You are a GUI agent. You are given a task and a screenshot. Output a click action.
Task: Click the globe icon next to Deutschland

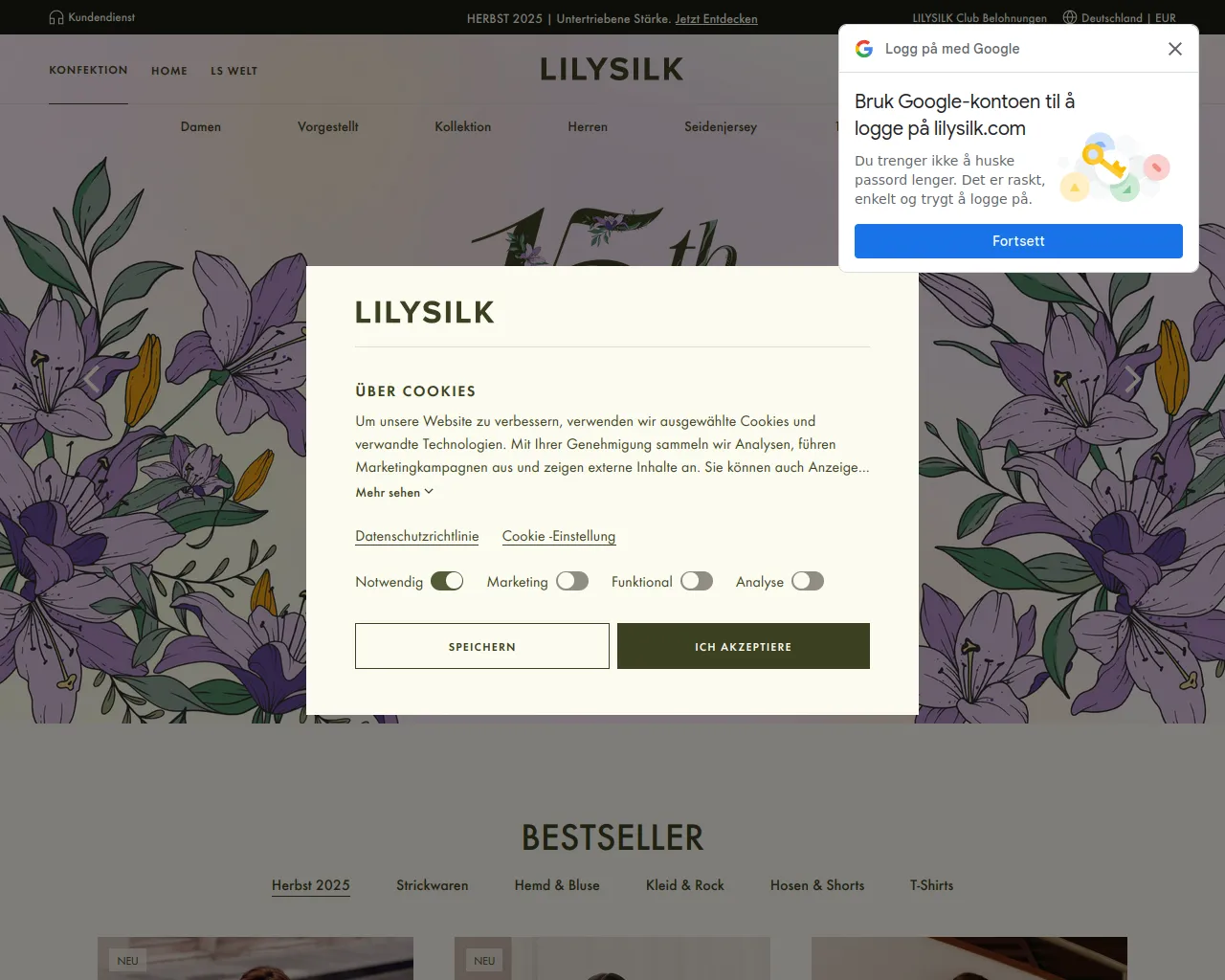pyautogui.click(x=1070, y=17)
